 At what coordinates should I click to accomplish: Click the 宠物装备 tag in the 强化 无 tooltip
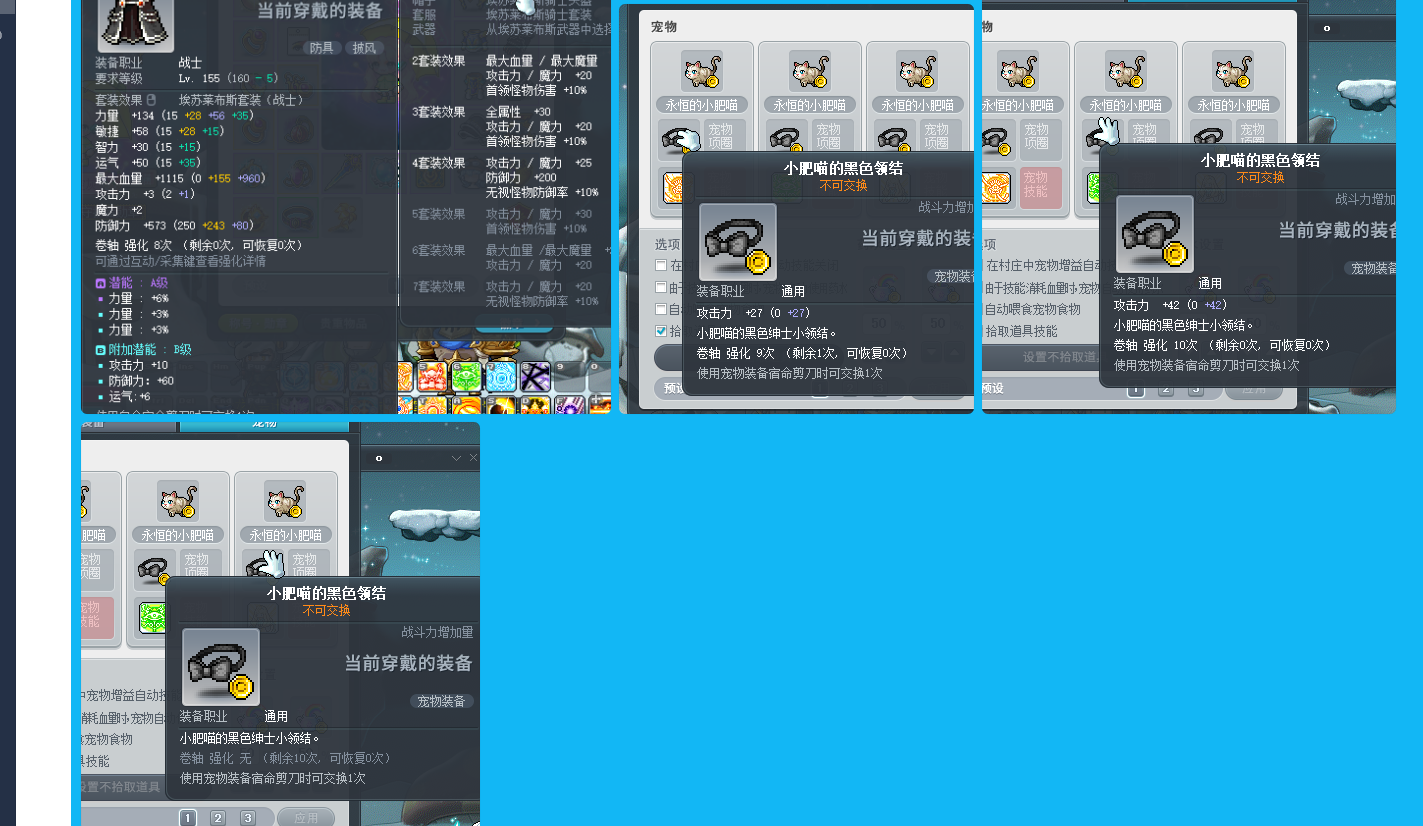[441, 701]
